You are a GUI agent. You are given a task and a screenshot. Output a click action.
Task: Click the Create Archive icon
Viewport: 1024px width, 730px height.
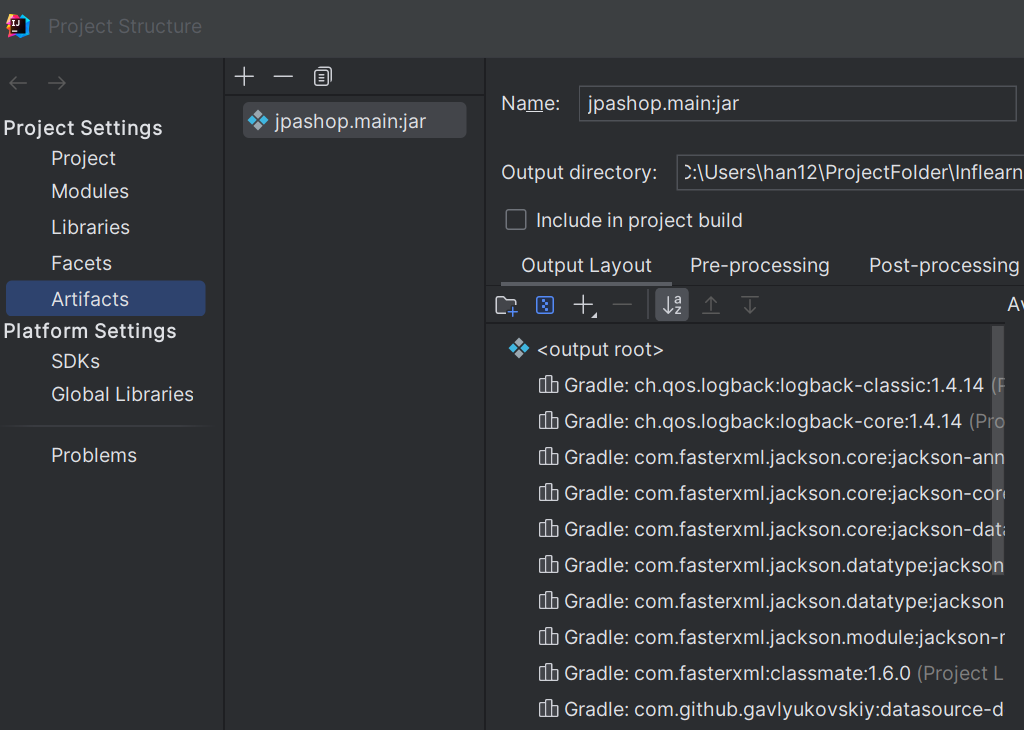[545, 306]
